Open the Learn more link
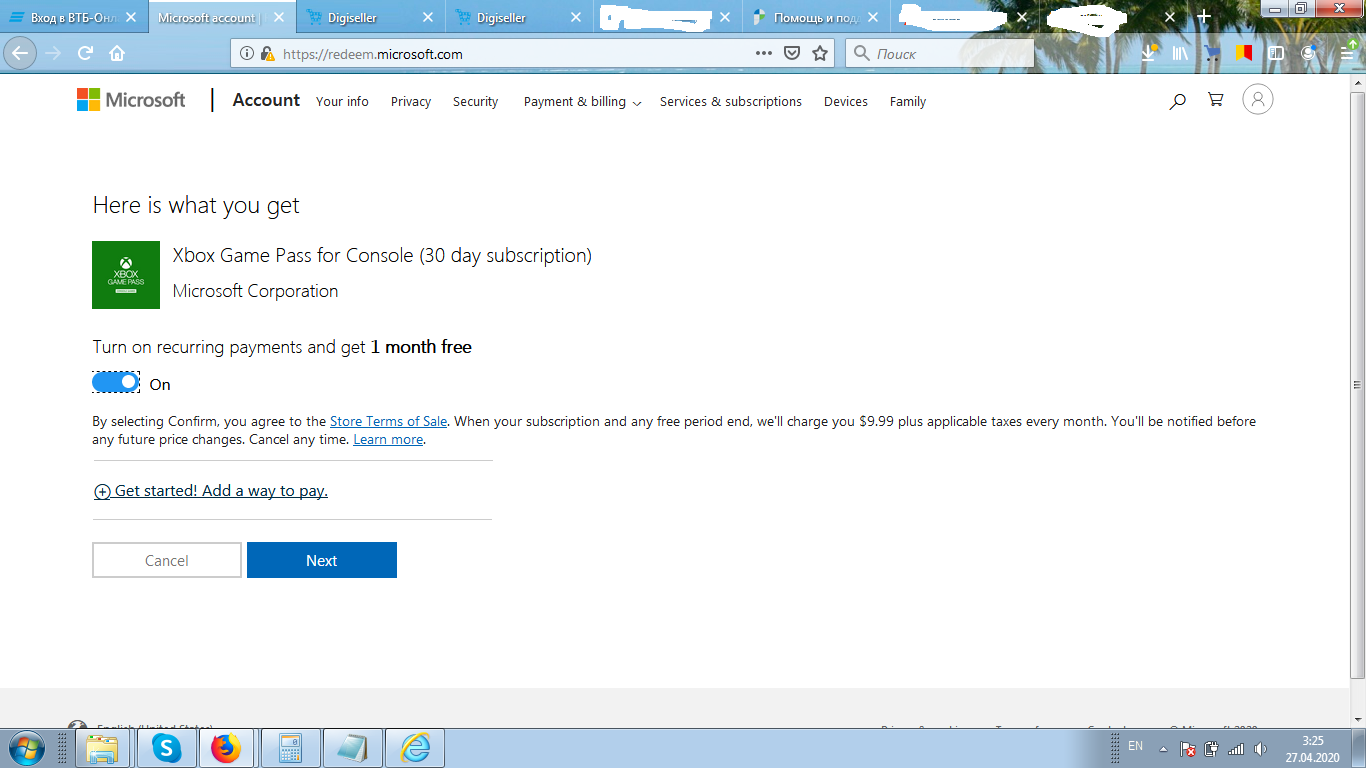The width and height of the screenshot is (1366, 768). pos(388,440)
